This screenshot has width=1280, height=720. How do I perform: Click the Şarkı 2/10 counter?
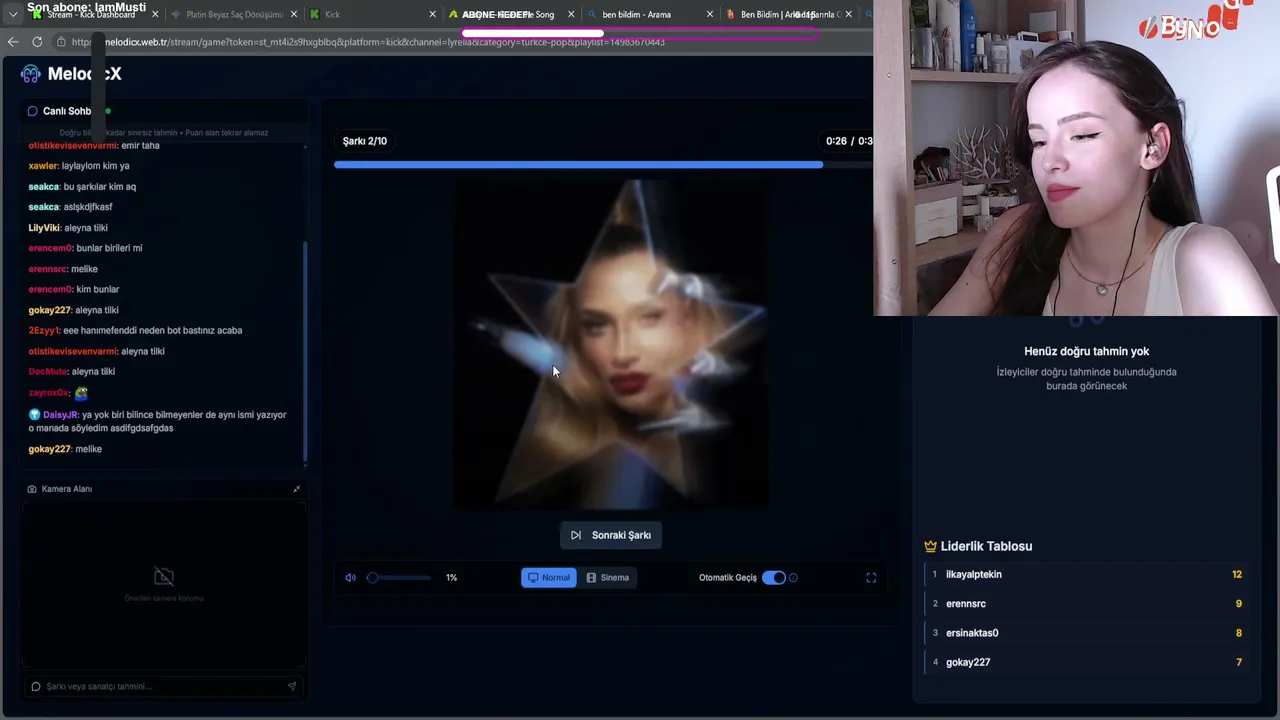click(x=365, y=141)
